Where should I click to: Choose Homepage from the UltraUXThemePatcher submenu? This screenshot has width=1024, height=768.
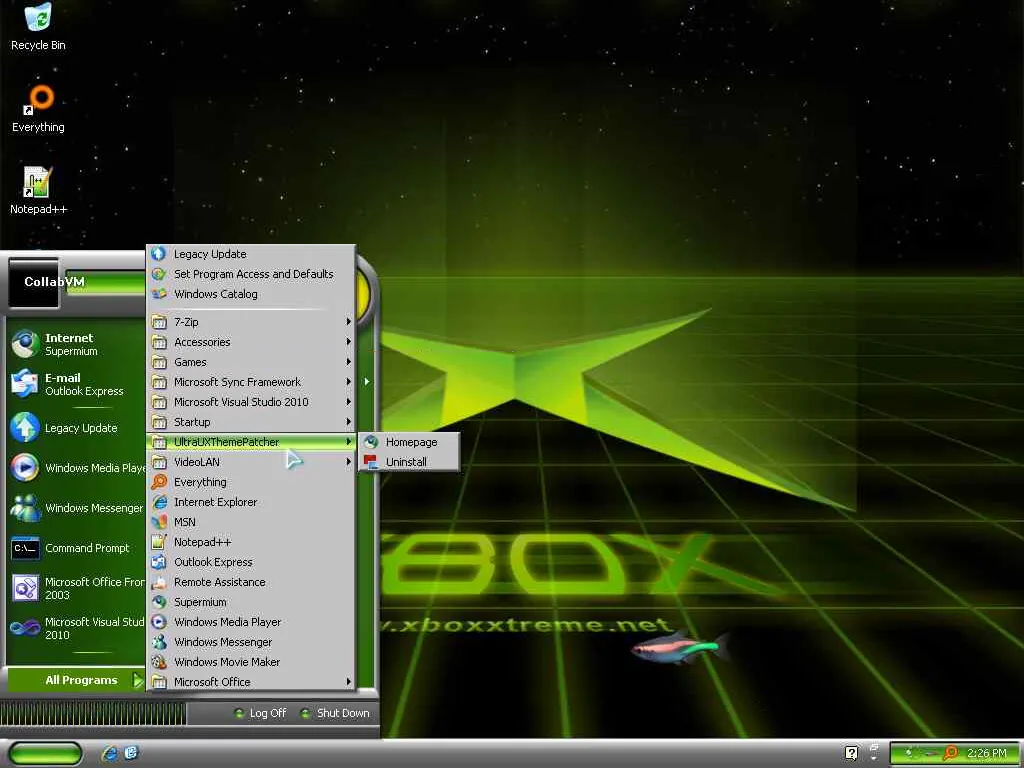coord(409,442)
